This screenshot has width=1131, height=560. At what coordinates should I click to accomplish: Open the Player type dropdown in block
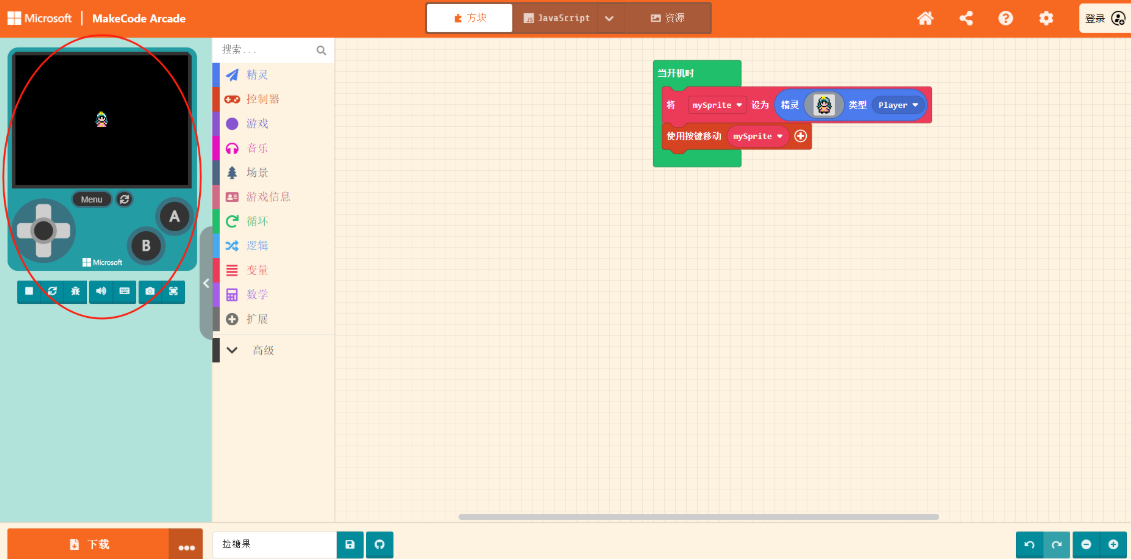click(x=898, y=105)
